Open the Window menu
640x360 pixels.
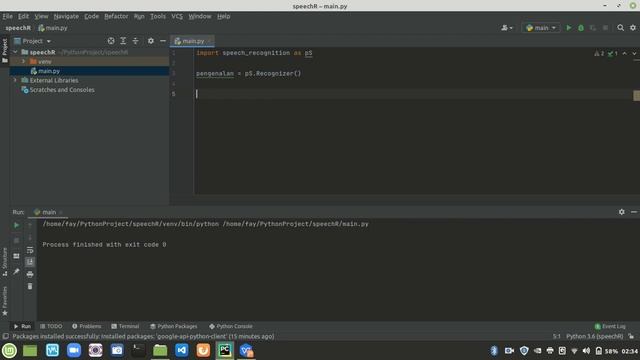pyautogui.click(x=200, y=16)
